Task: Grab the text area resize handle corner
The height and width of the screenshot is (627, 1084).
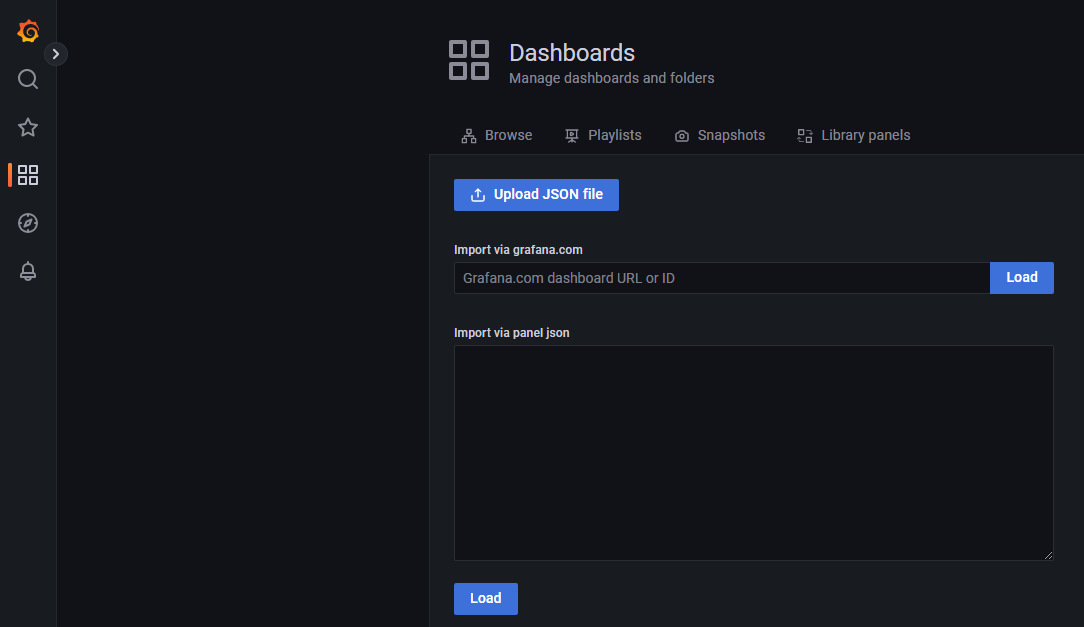Action: [1048, 555]
